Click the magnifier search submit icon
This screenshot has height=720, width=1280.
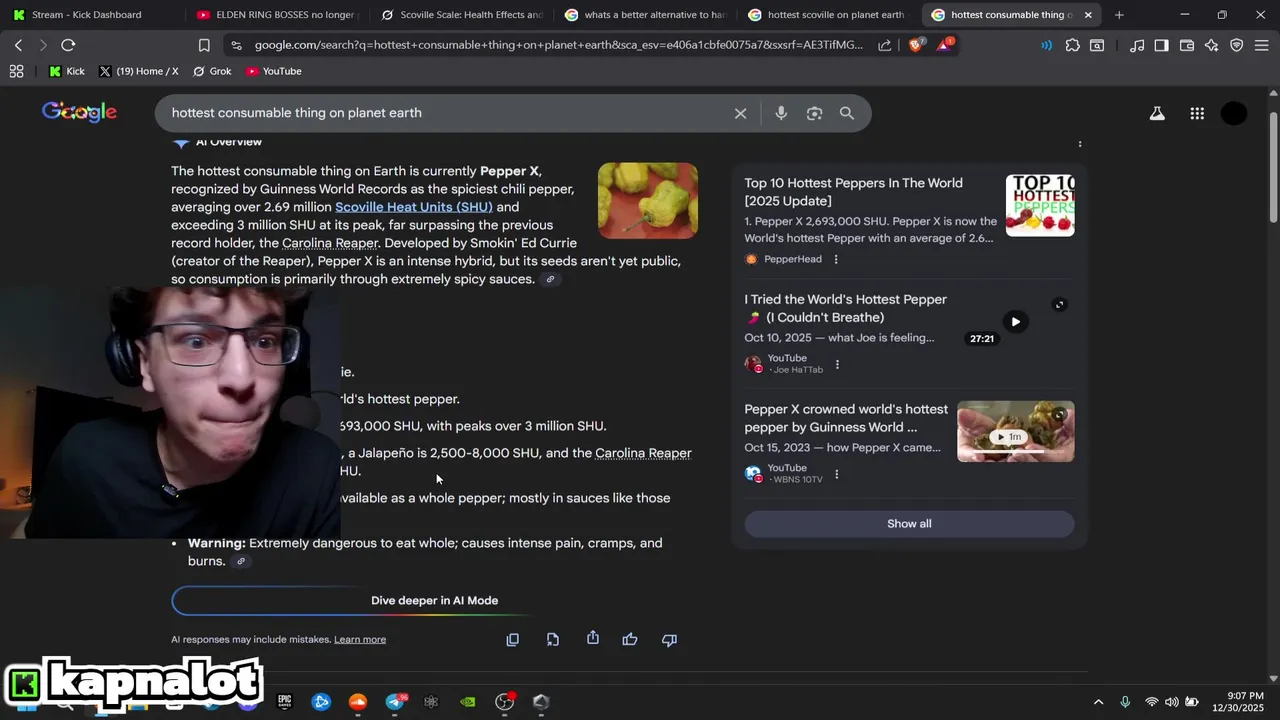847,113
